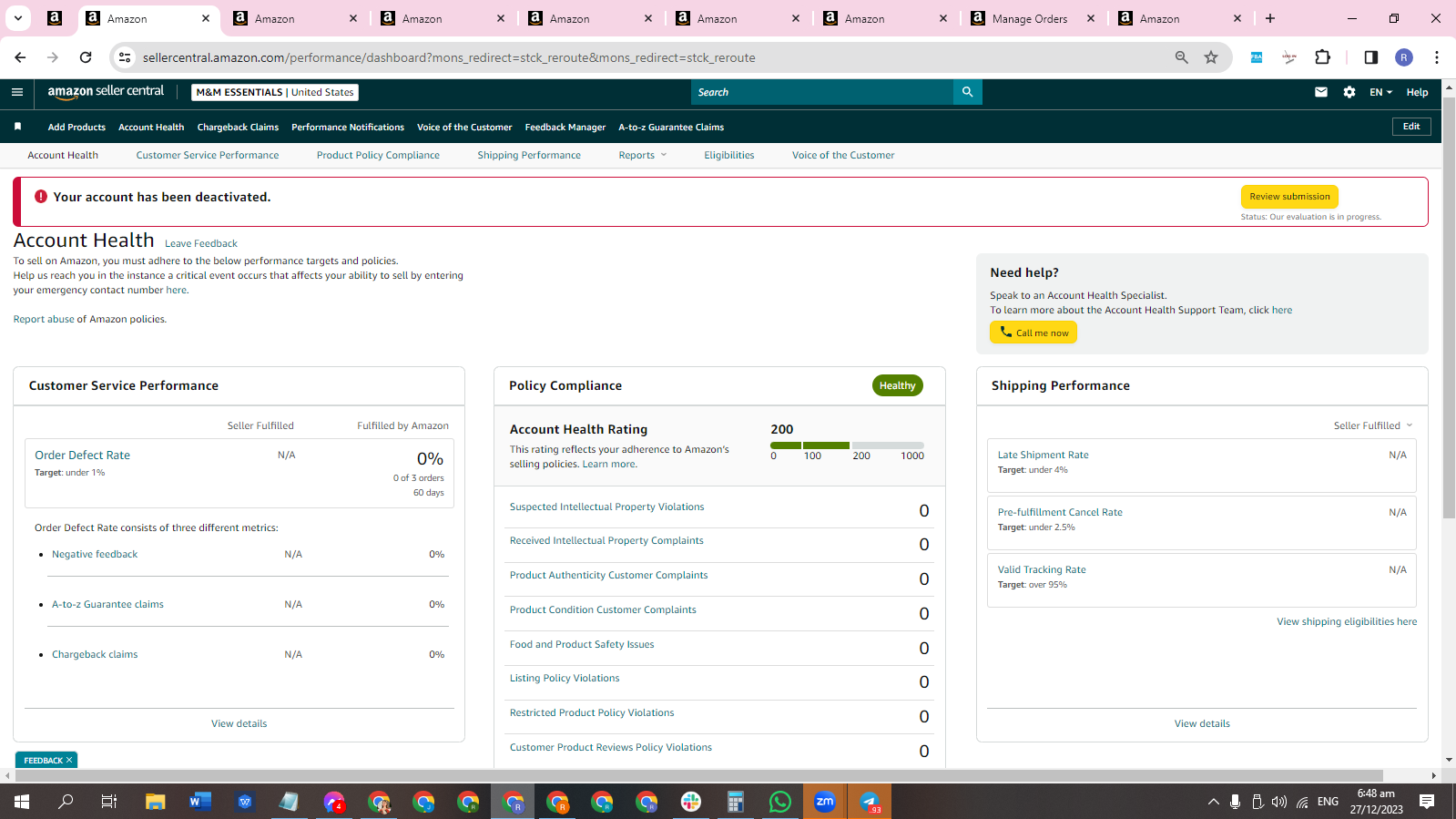
Task: Open WhatsApp from the taskbar
Action: pos(780,802)
